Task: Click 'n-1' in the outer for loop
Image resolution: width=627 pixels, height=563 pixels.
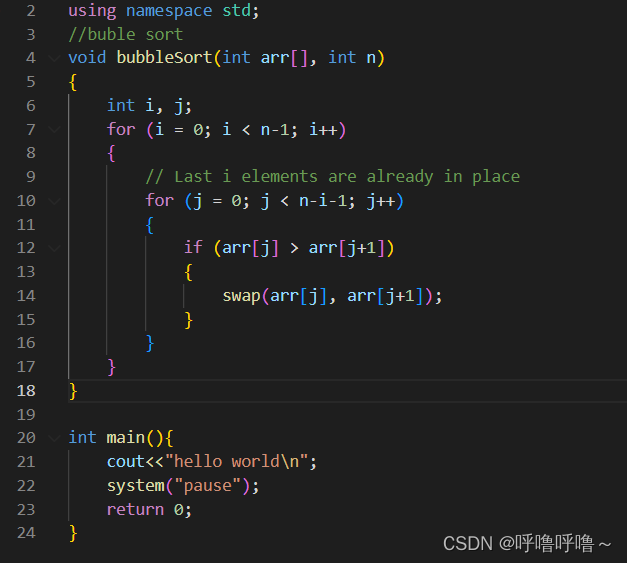Action: pos(274,130)
